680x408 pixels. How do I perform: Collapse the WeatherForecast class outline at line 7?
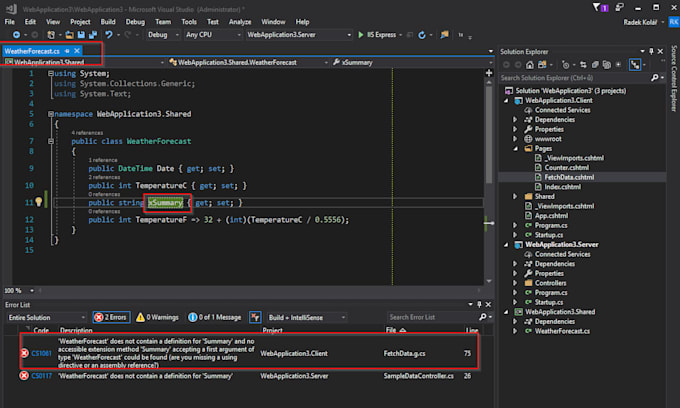(51, 141)
